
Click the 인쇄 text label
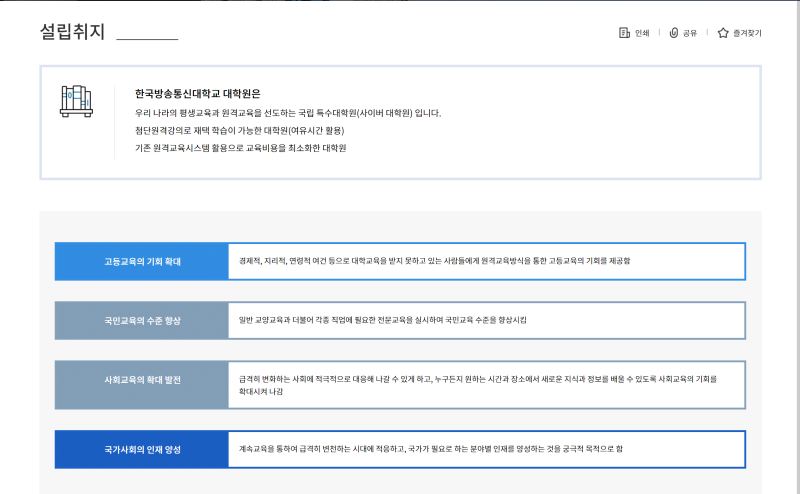(x=642, y=33)
